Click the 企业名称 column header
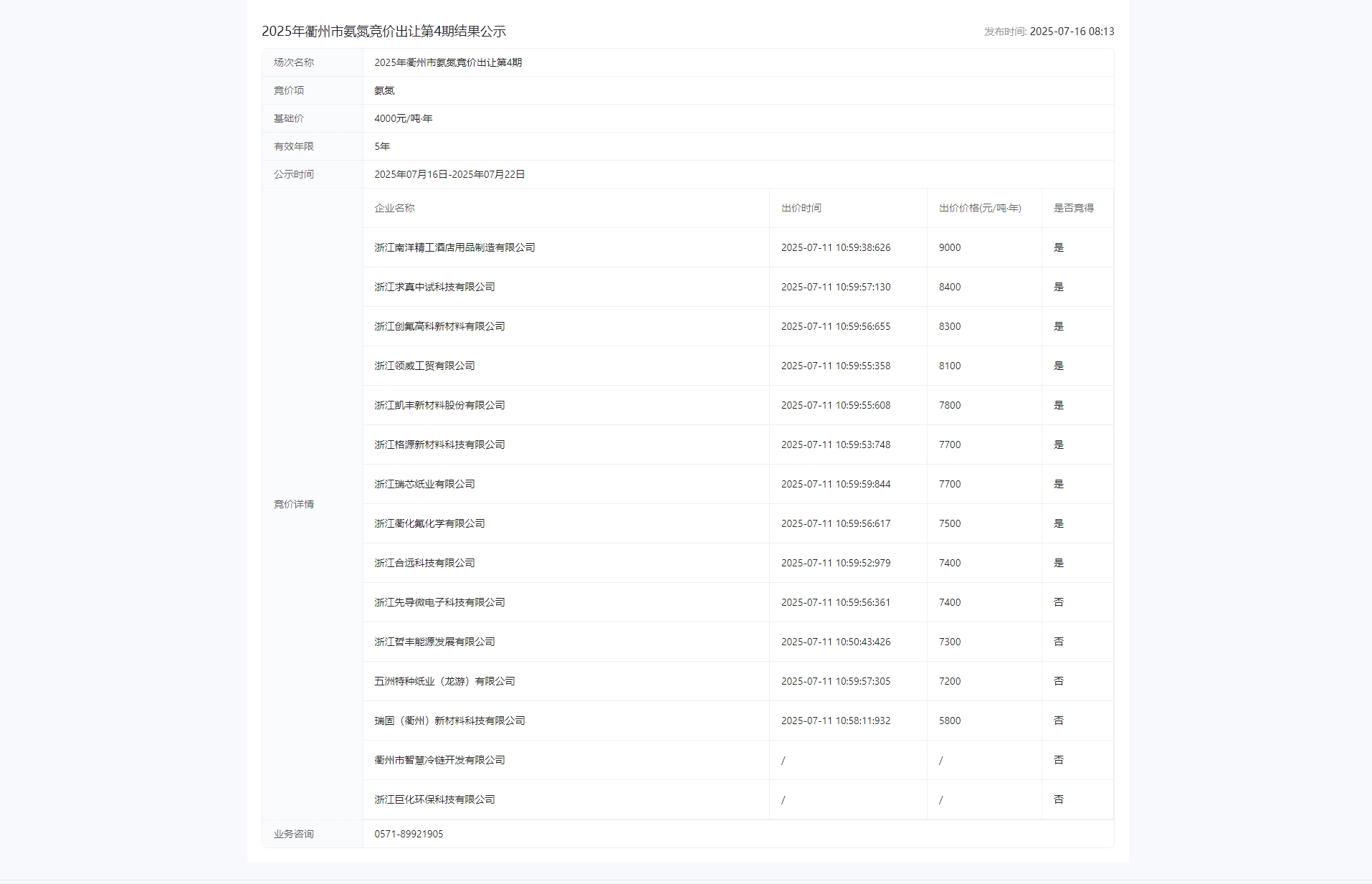 (391, 209)
